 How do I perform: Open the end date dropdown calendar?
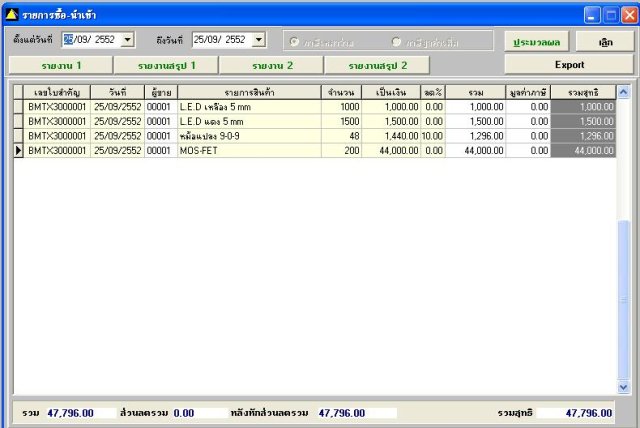tap(259, 40)
